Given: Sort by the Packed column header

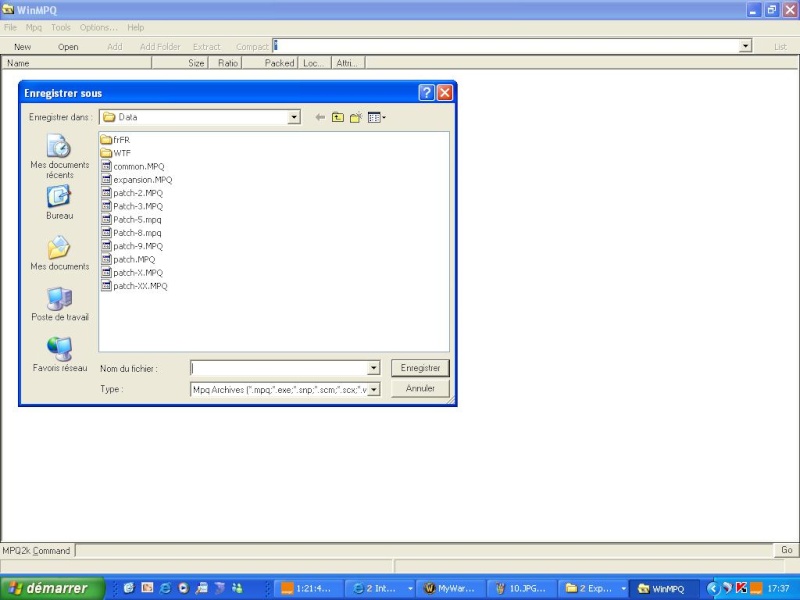Looking at the screenshot, I should 270,63.
